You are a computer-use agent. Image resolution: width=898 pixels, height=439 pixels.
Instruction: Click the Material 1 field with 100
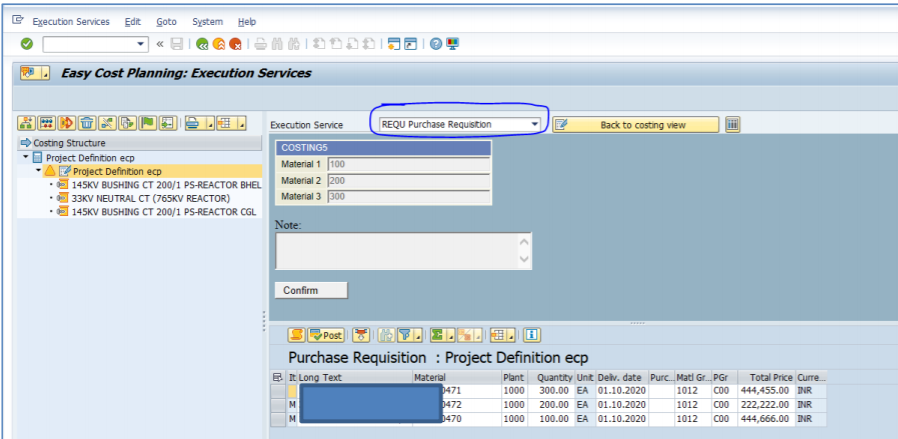409,164
